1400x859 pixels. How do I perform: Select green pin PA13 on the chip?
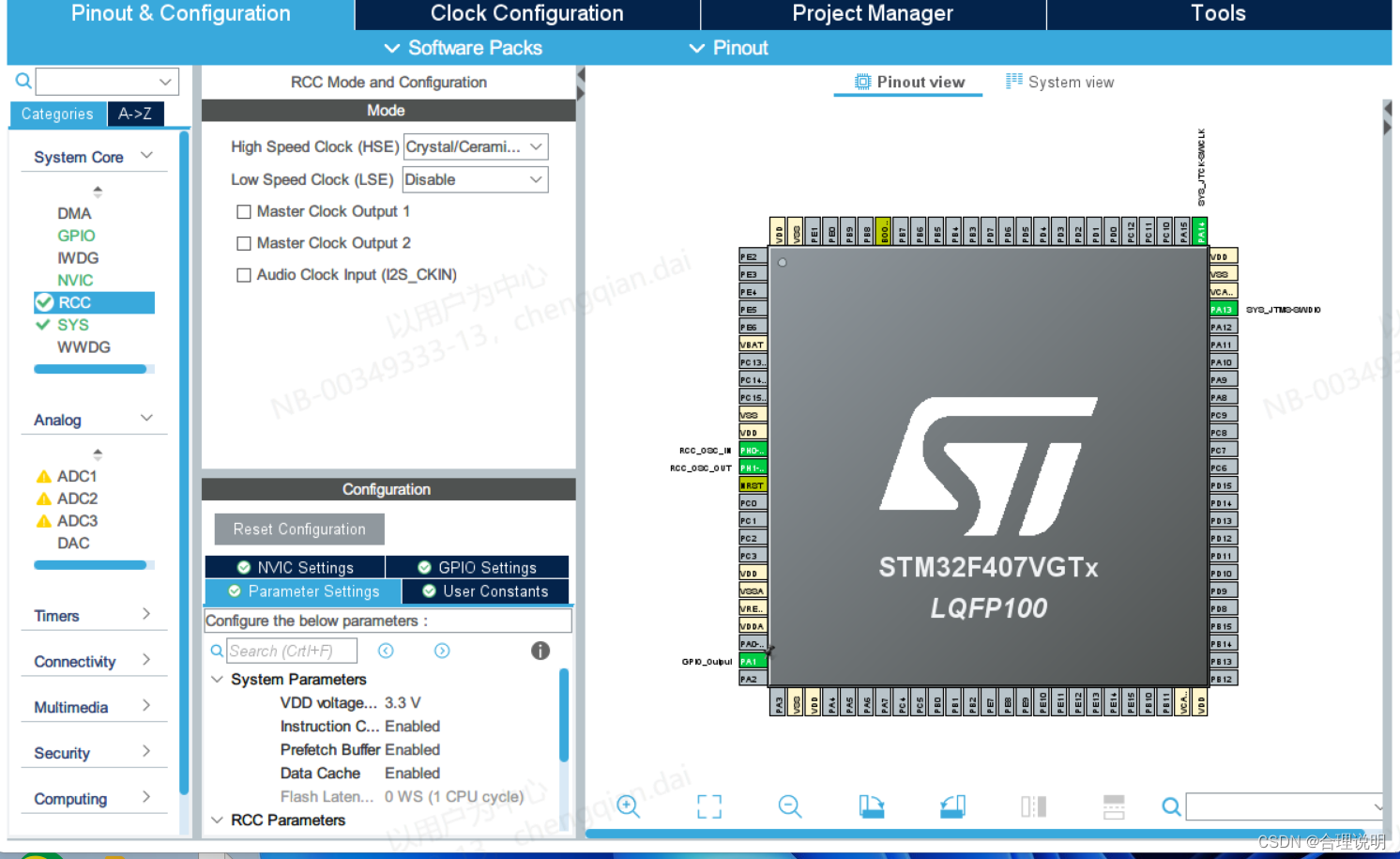pos(1223,309)
